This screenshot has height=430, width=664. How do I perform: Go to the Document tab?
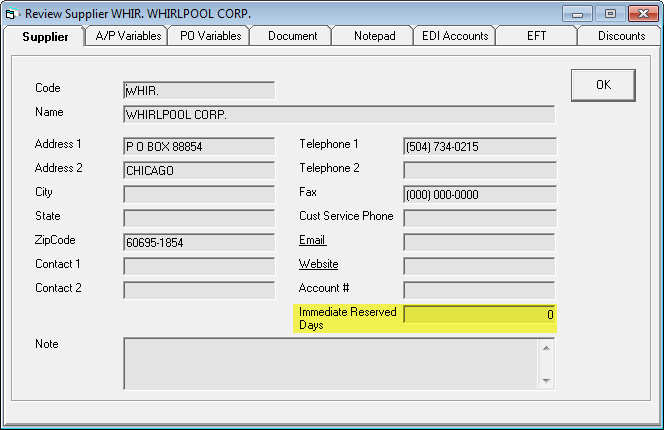point(292,36)
